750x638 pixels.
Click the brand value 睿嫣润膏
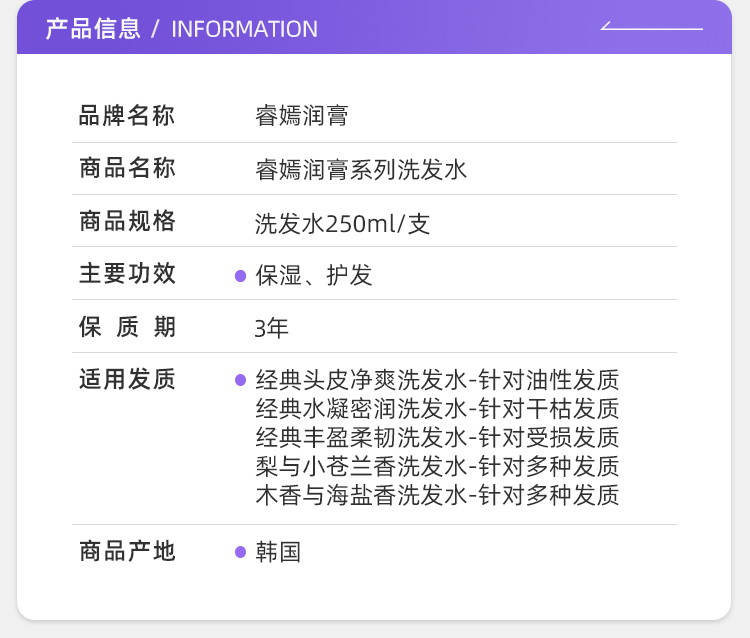click(x=302, y=117)
